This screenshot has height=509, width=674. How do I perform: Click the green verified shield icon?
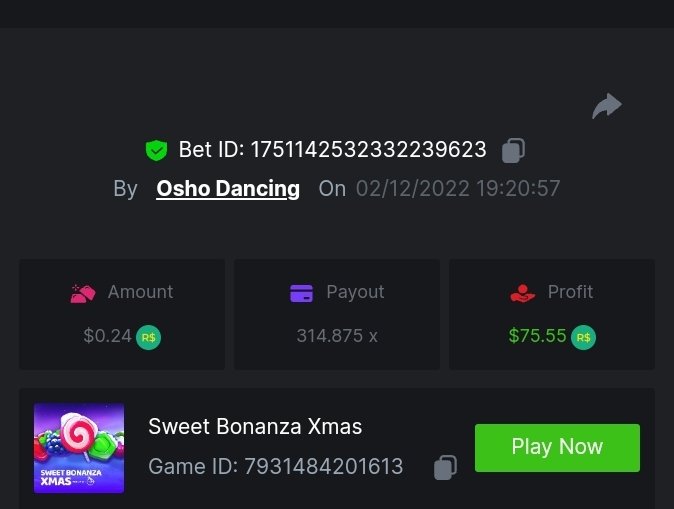[156, 150]
